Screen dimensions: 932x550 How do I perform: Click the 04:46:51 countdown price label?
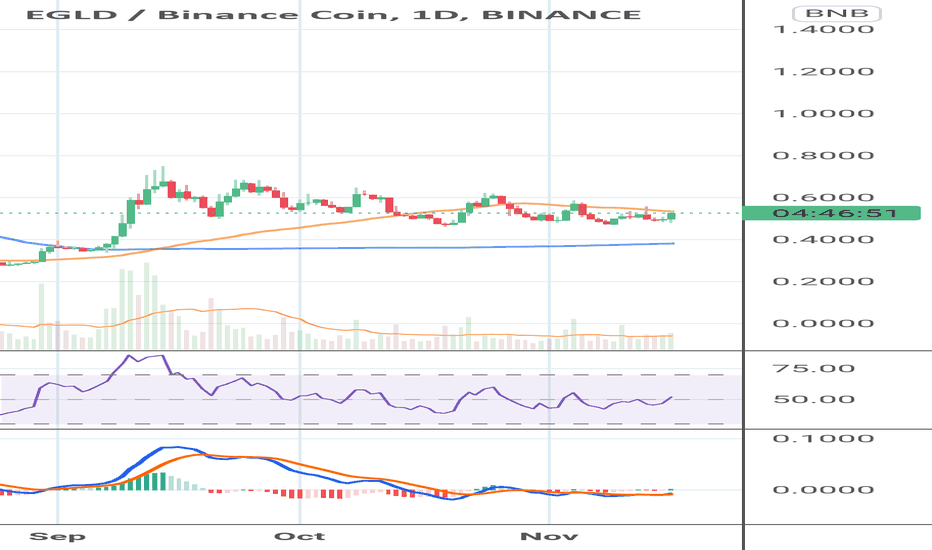tap(832, 213)
